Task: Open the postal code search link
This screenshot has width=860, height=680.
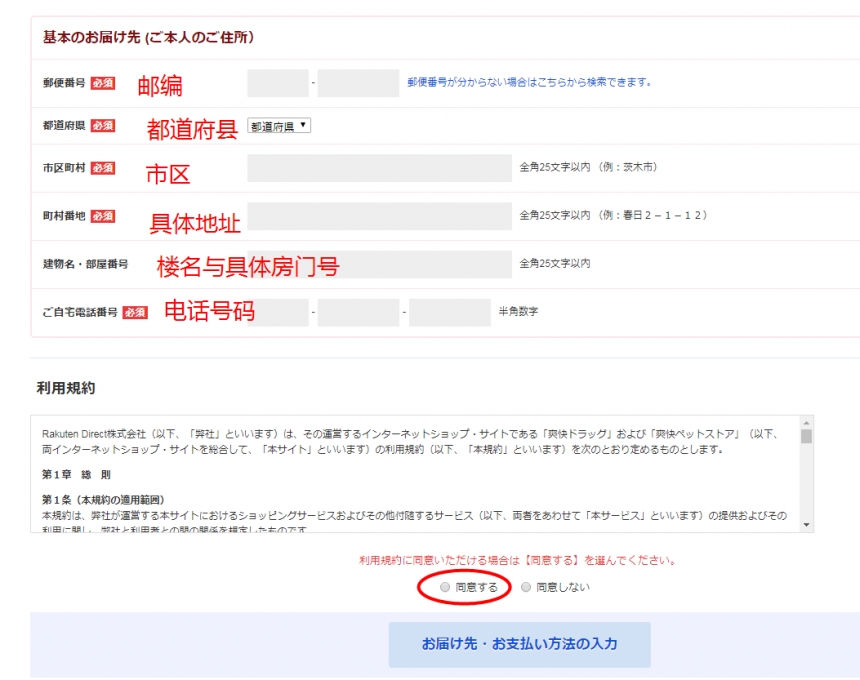Action: [x=529, y=82]
